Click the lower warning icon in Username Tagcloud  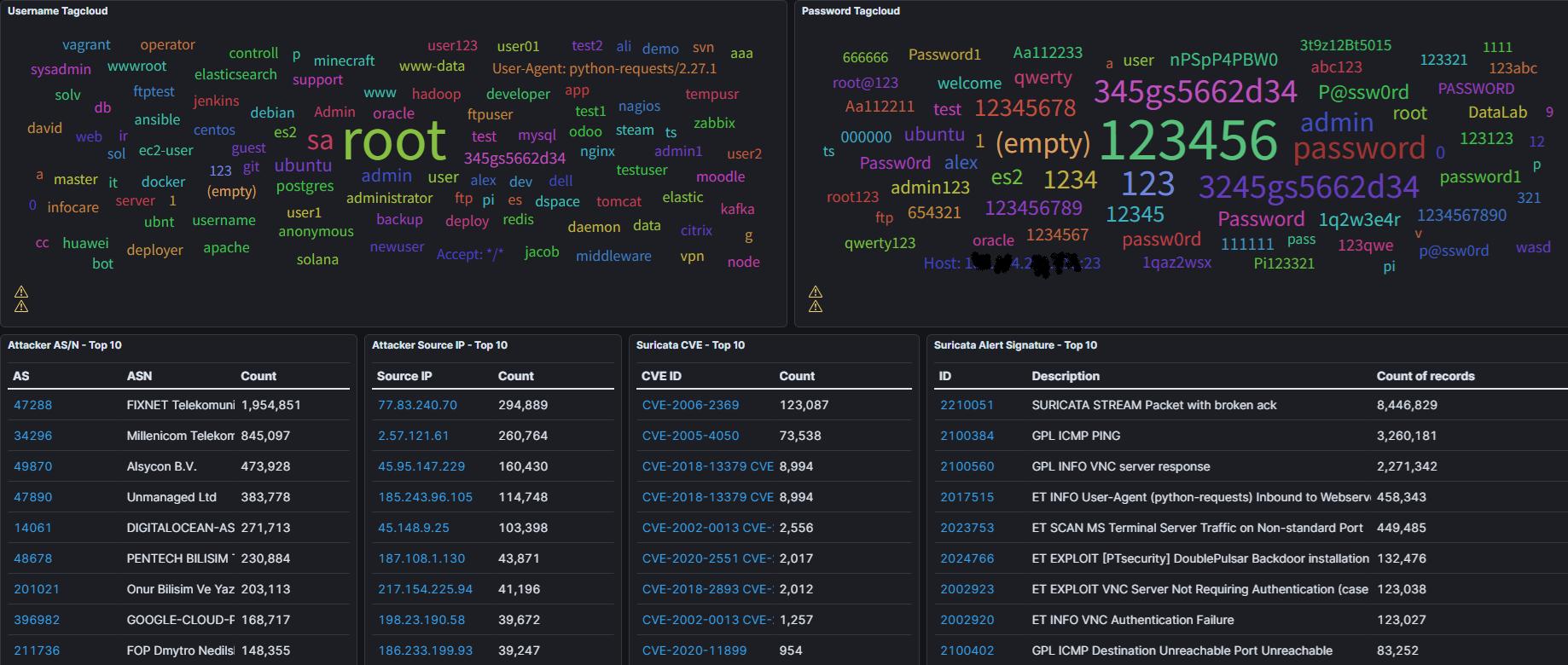pos(21,306)
